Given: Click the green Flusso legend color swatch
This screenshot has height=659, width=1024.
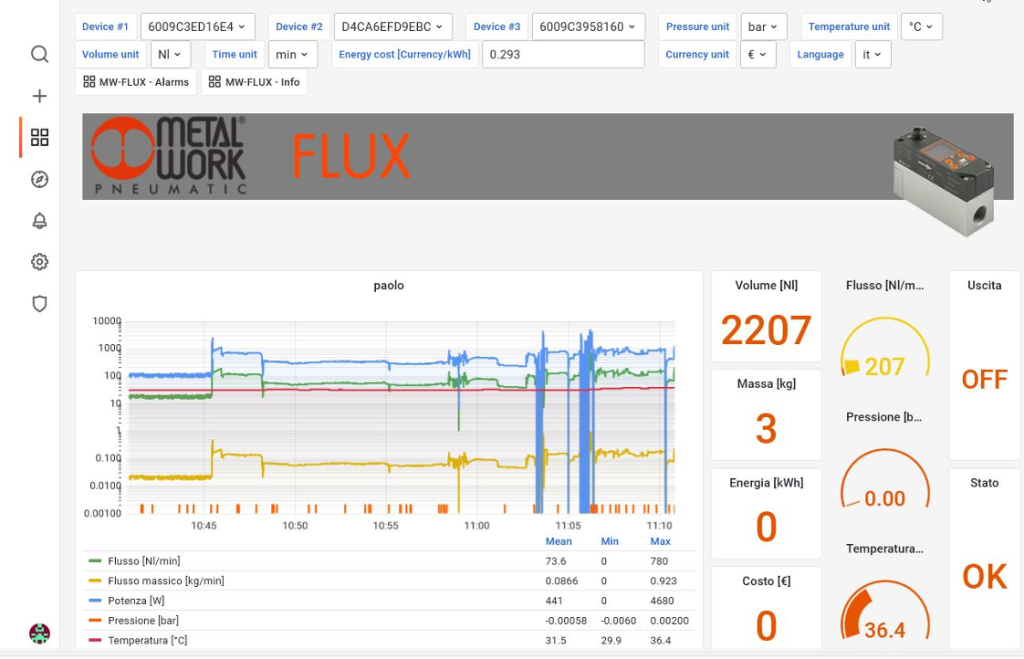Looking at the screenshot, I should 95,561.
